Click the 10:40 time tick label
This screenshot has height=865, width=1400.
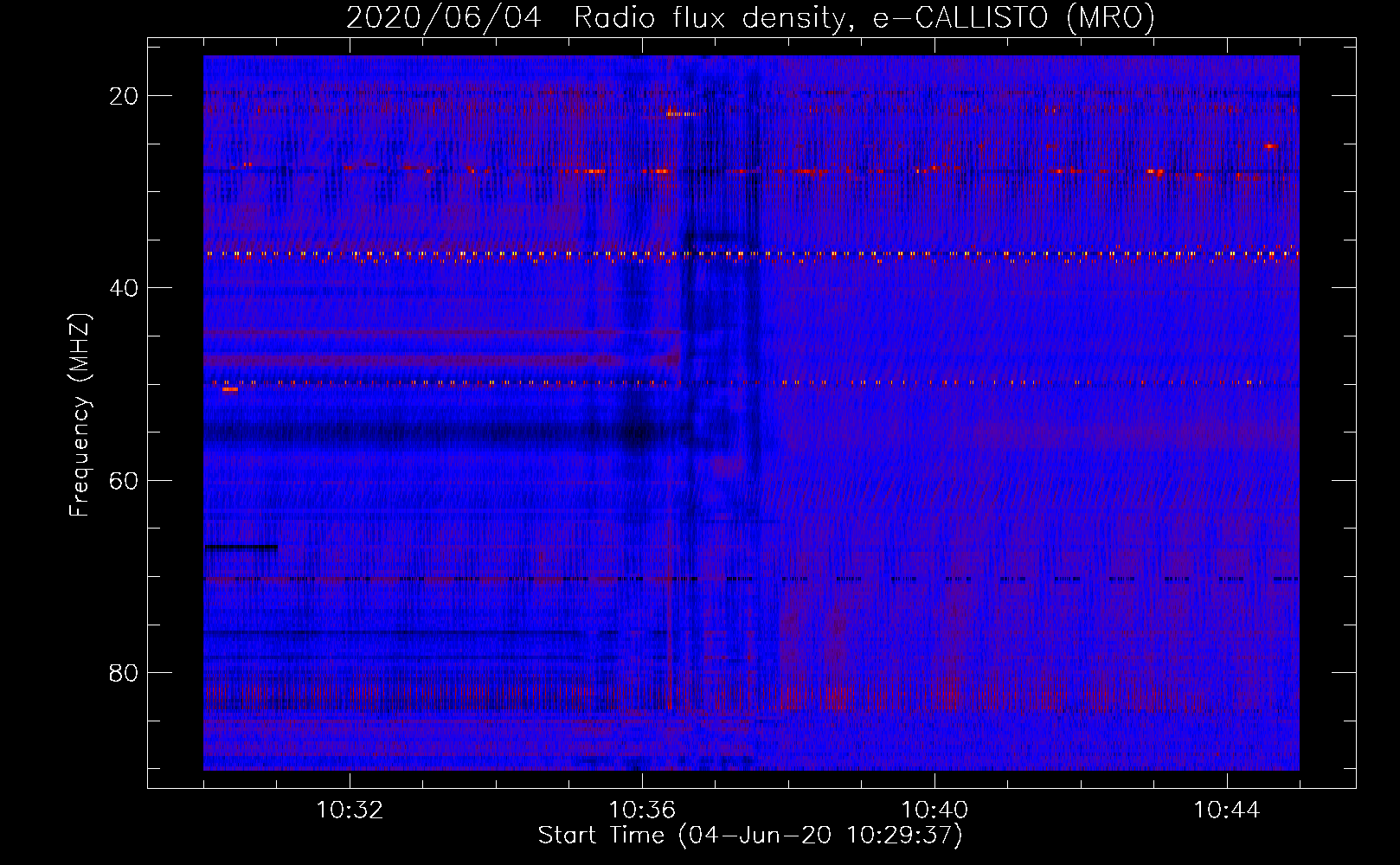934,811
